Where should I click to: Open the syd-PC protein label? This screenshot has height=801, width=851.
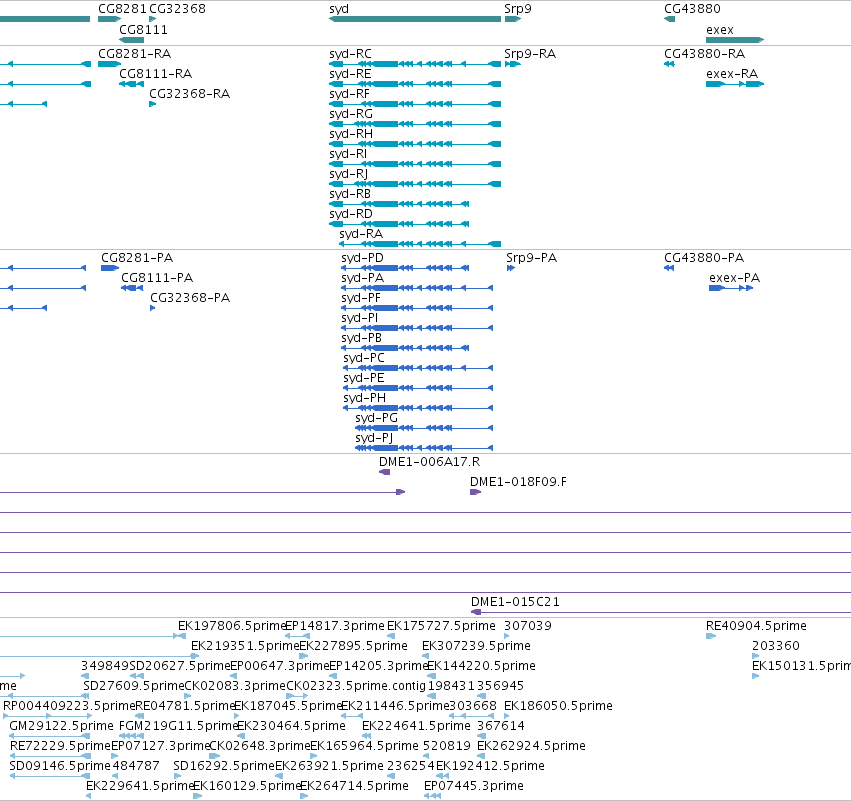coord(364,358)
